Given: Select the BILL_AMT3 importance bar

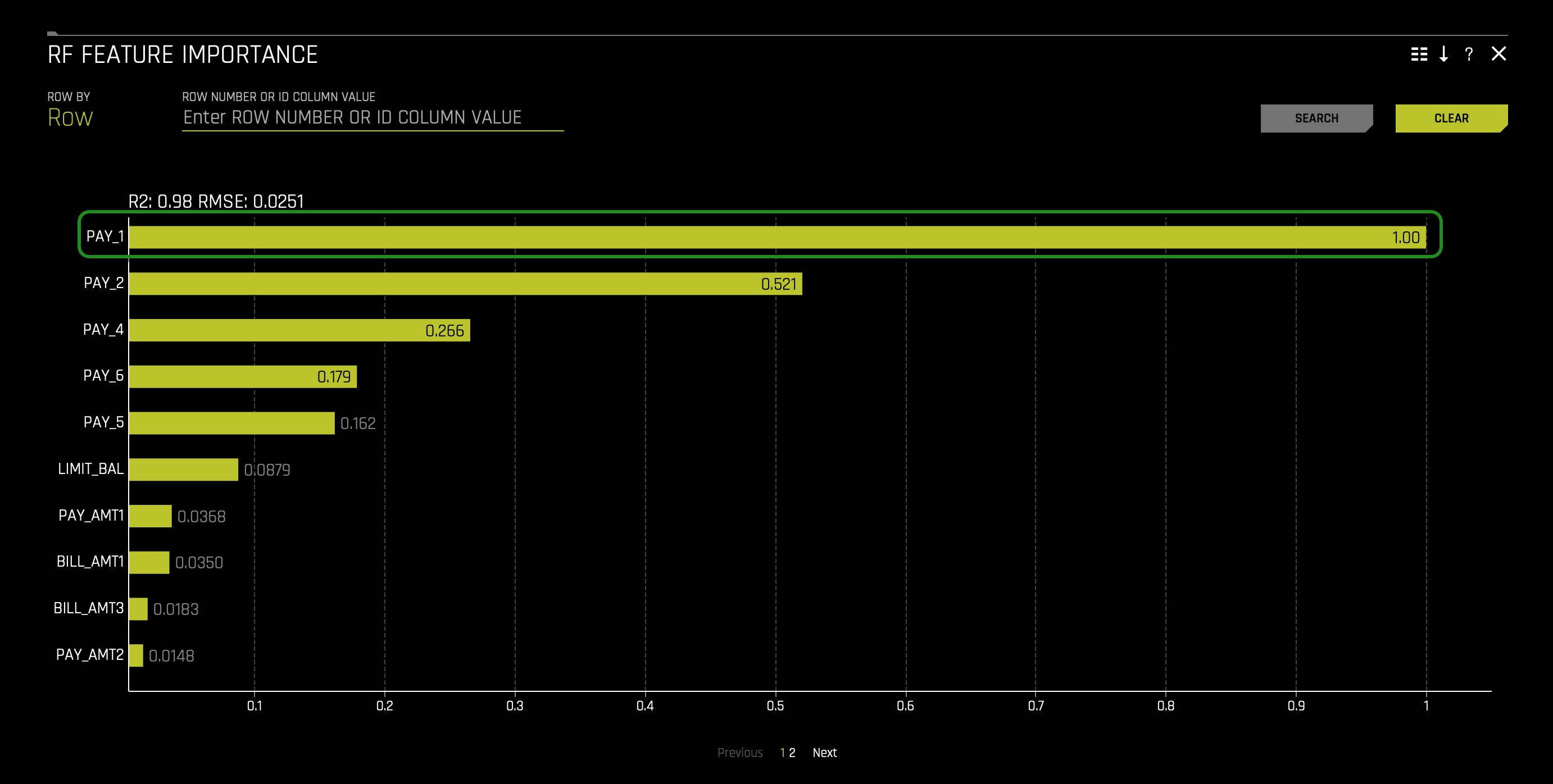Looking at the screenshot, I should point(138,609).
